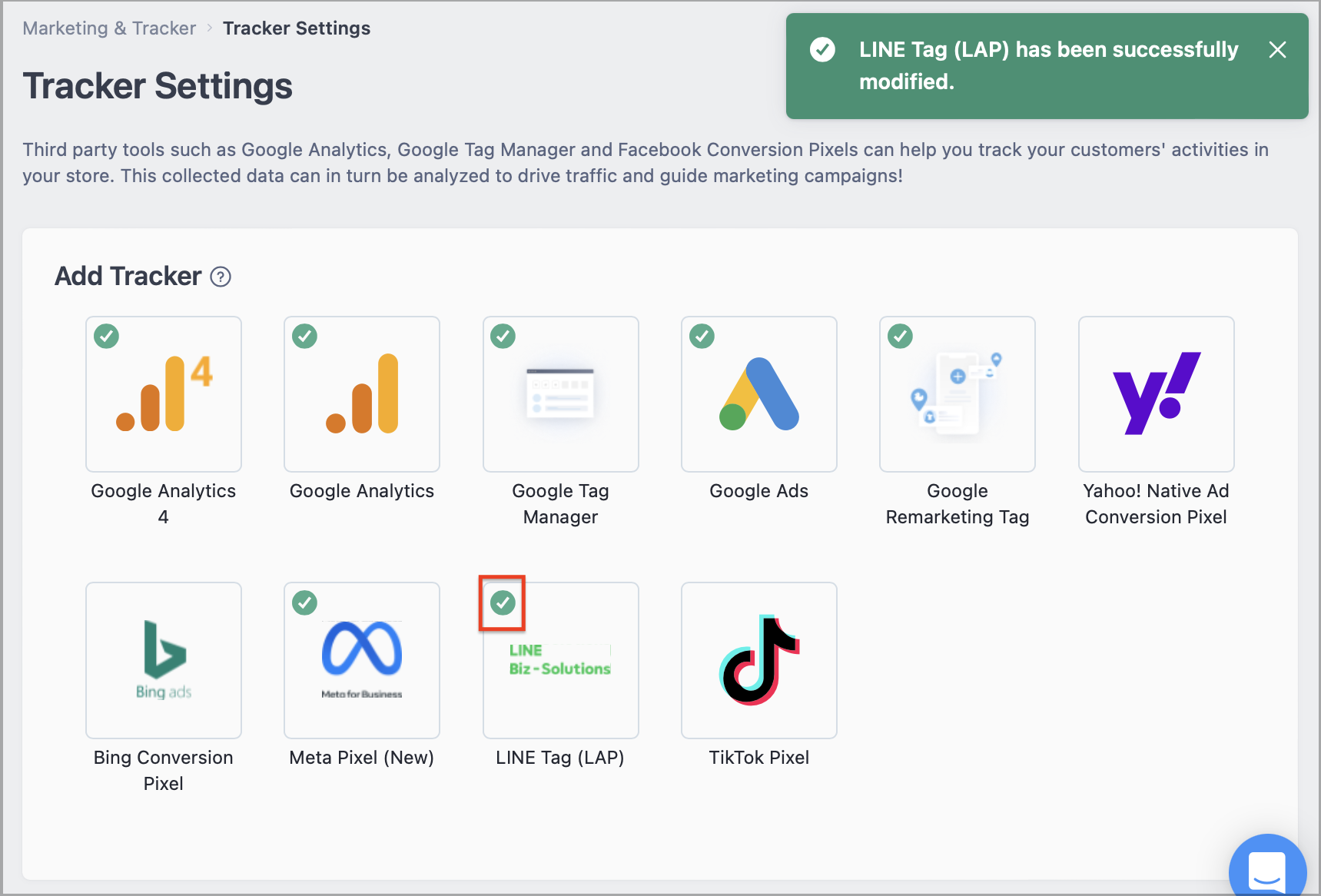
Task: Open the Meta Pixel (New) tracker card
Action: (362, 660)
